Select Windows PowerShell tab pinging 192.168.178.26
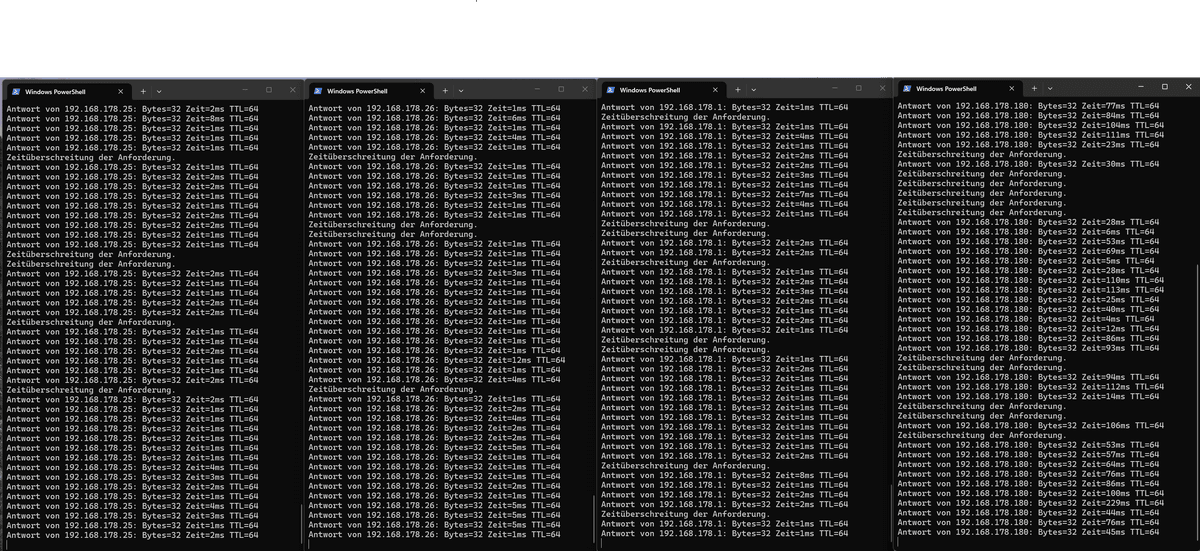 [370, 90]
